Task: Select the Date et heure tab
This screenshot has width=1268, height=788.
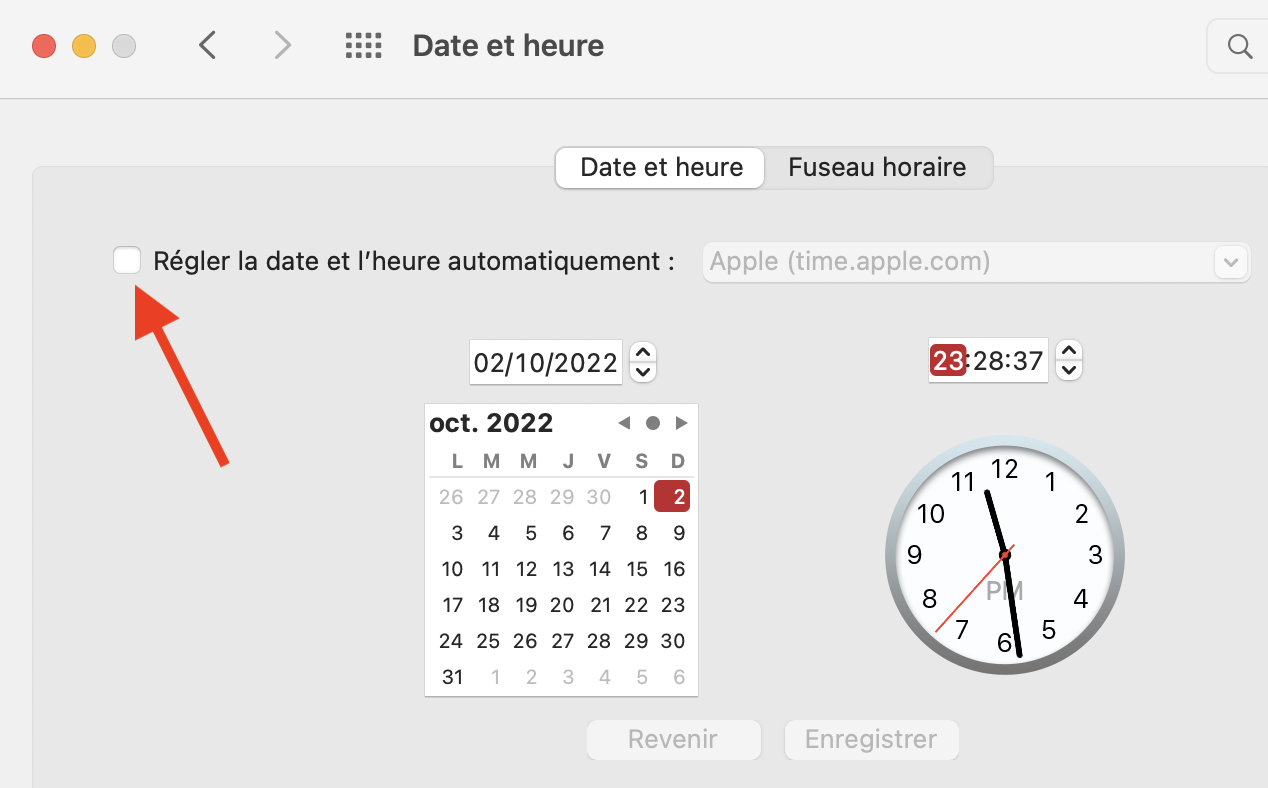Action: [x=661, y=167]
